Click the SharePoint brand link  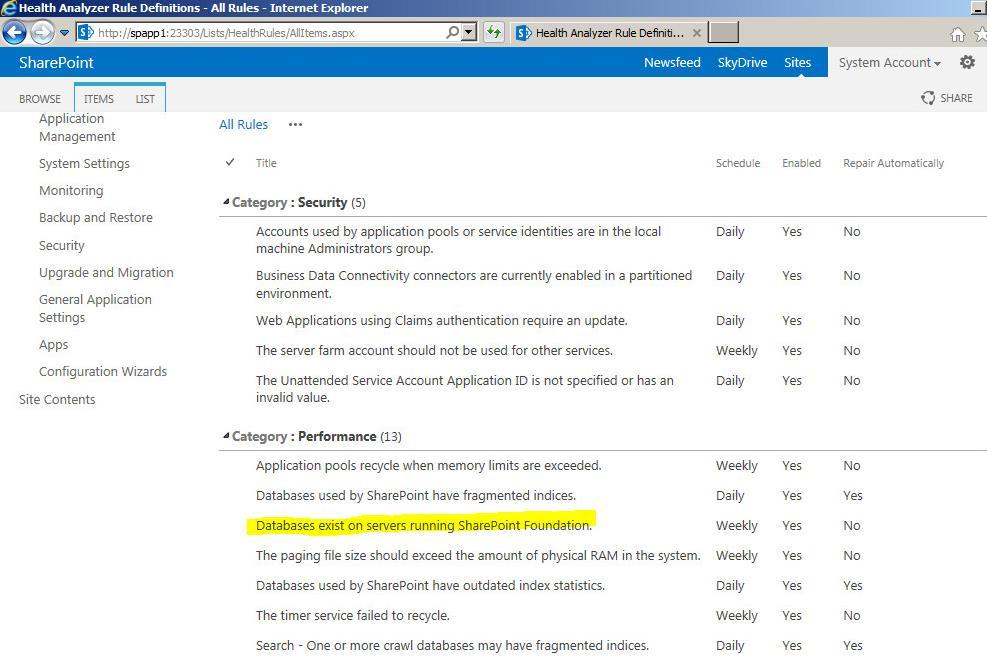(56, 62)
